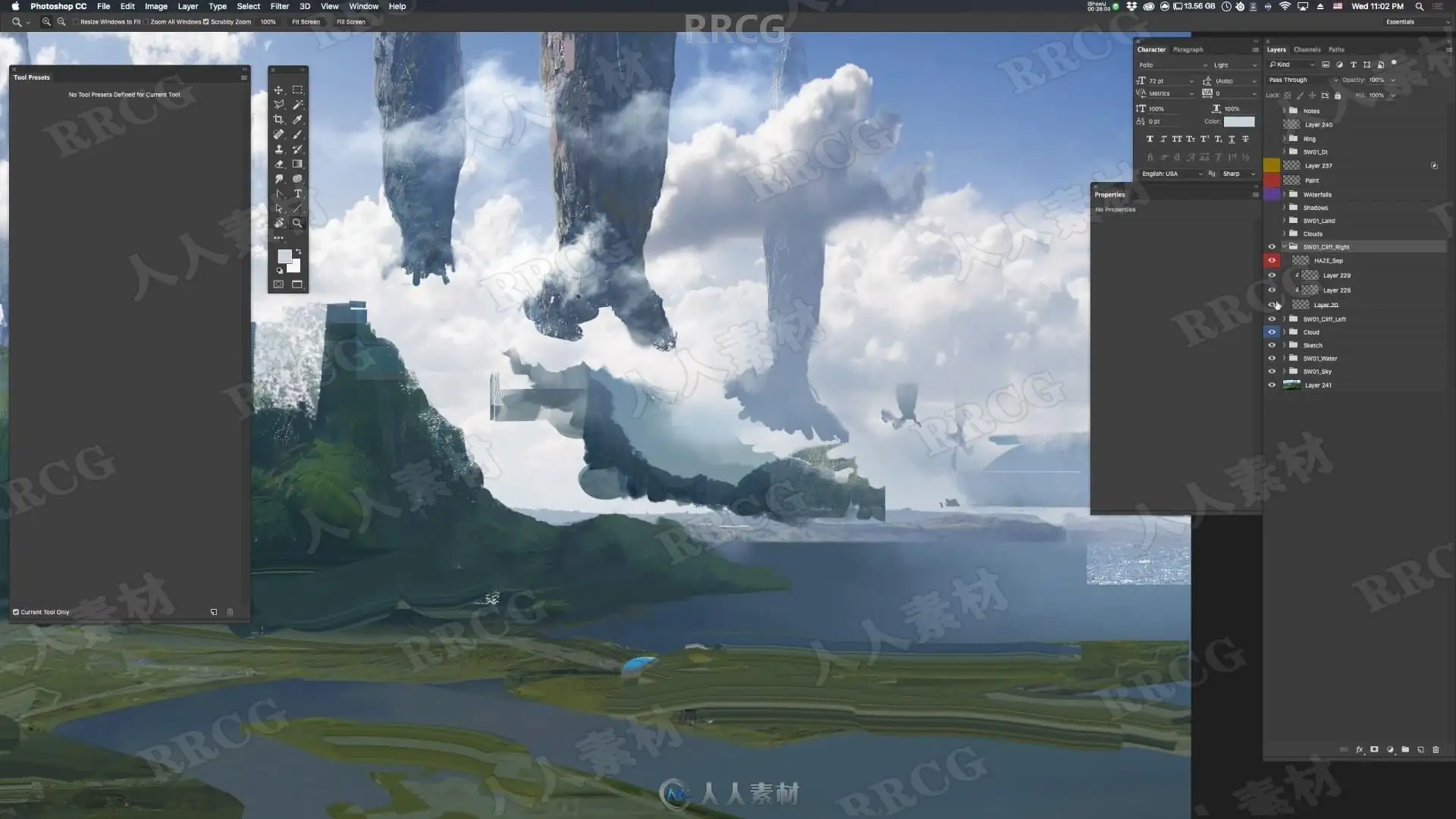Select the Brush tool

pos(297,134)
